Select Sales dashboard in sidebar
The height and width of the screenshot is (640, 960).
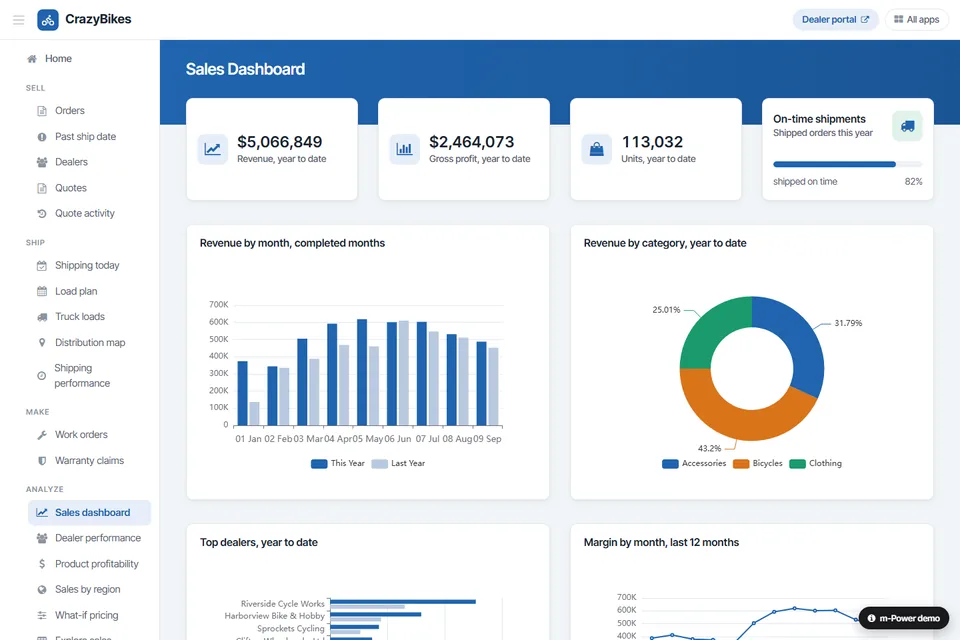coord(89,513)
